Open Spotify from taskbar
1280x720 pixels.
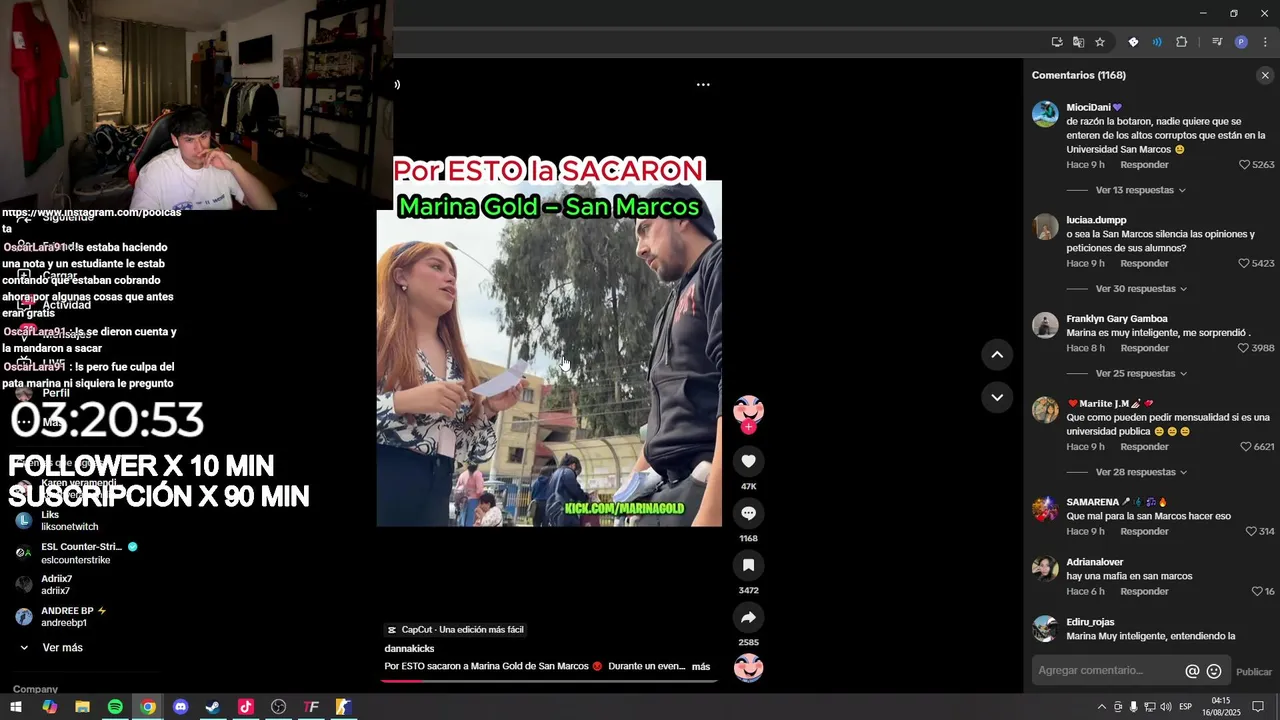tap(115, 707)
